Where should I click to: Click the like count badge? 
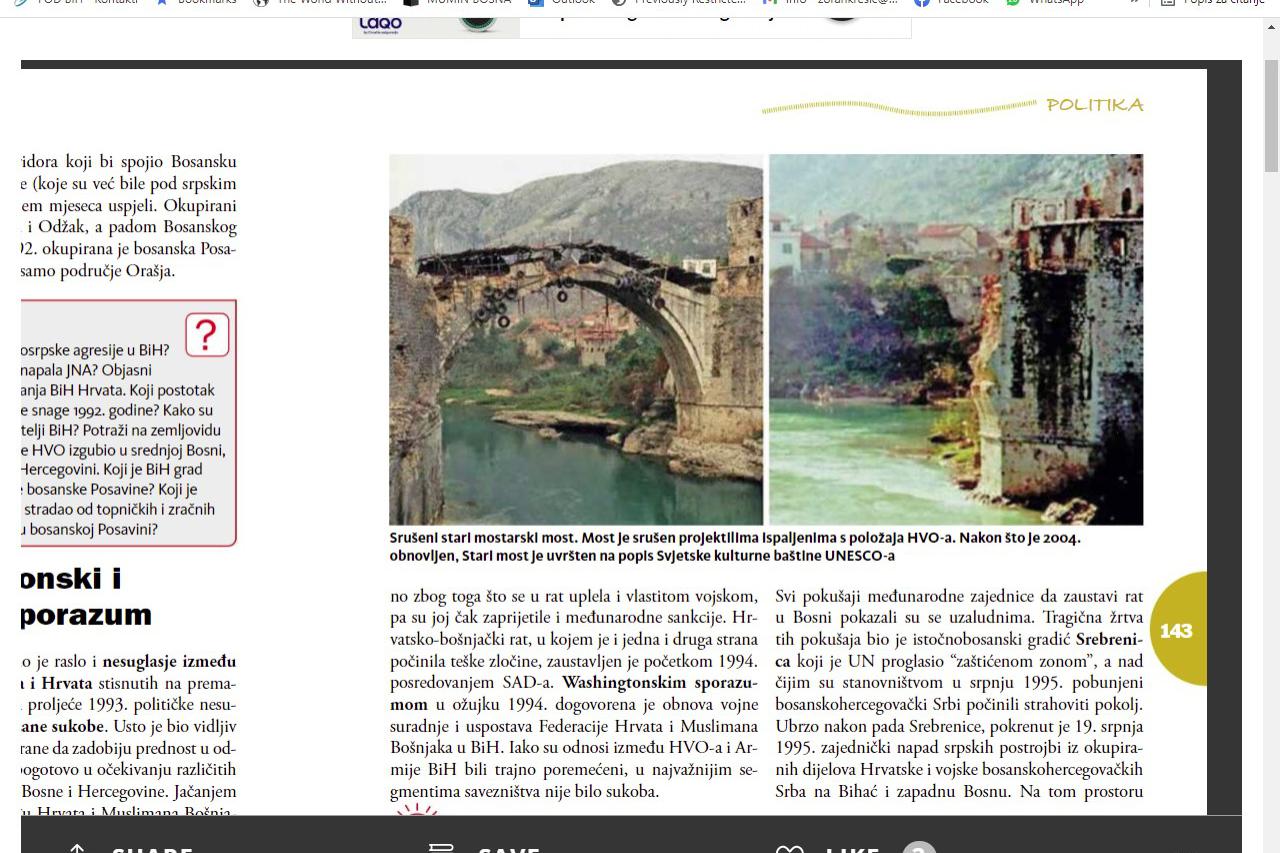point(918,848)
